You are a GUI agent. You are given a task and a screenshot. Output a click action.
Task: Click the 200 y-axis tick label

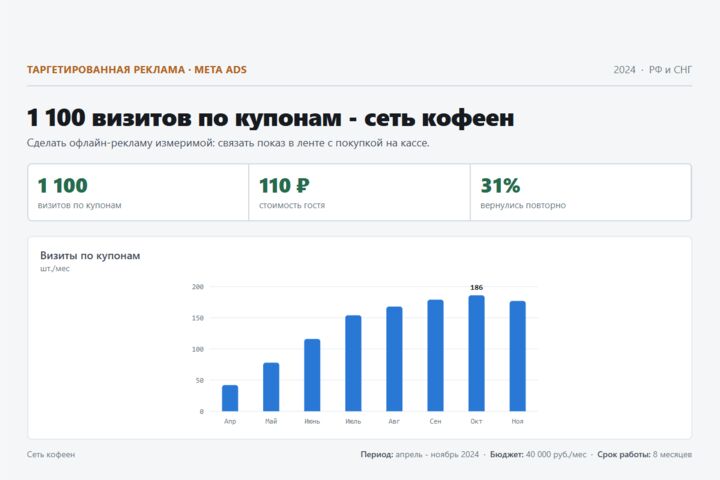[198, 287]
